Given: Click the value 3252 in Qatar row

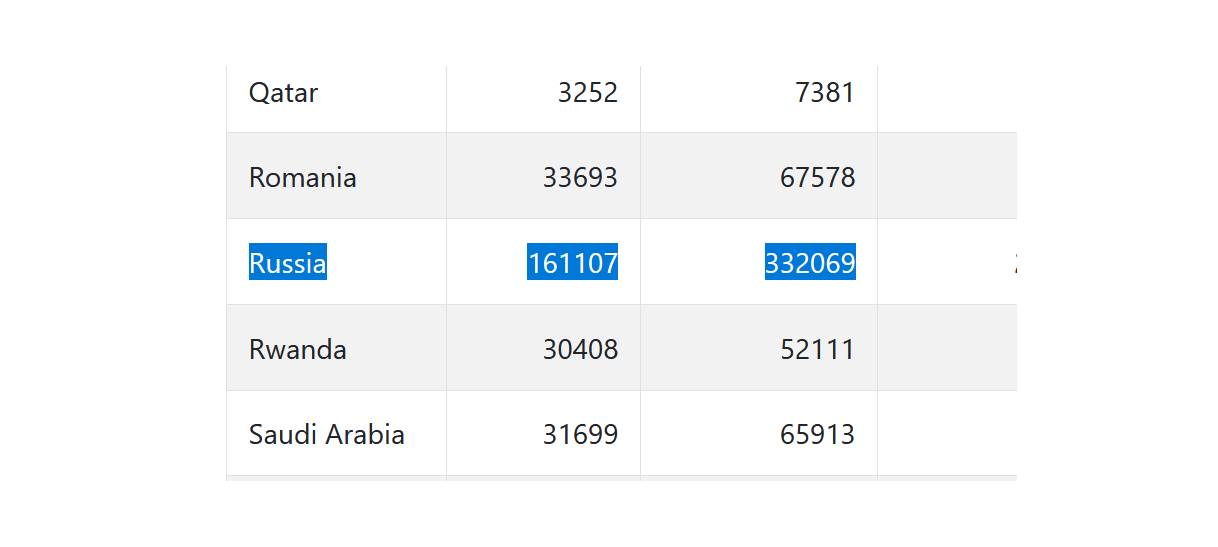Looking at the screenshot, I should pyautogui.click(x=588, y=93).
